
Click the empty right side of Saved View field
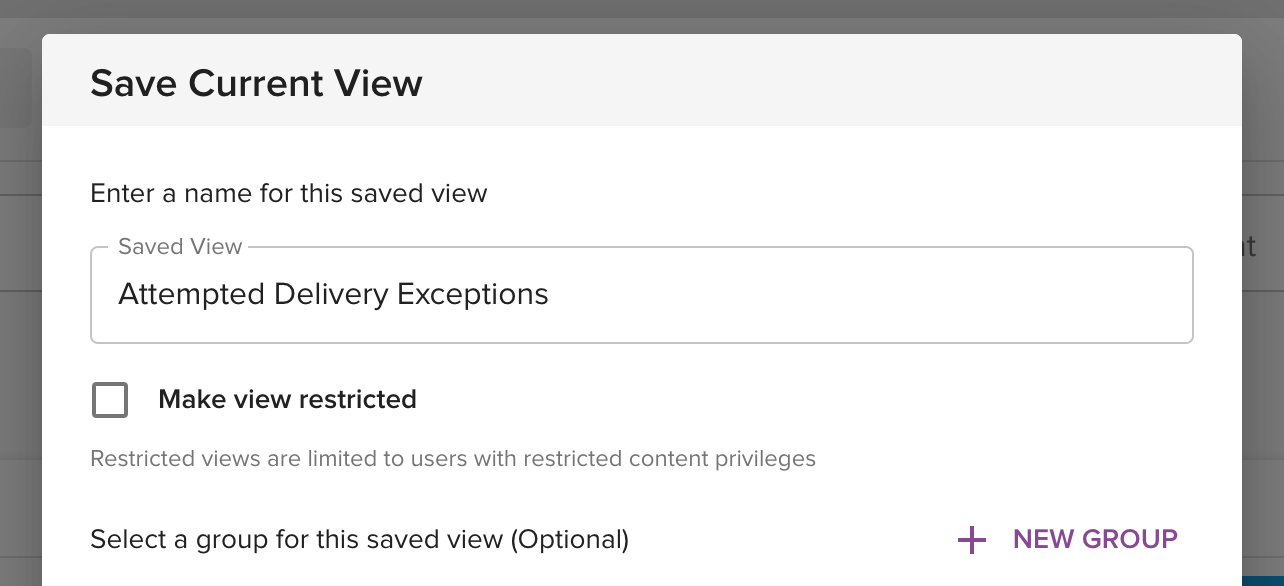(x=870, y=295)
